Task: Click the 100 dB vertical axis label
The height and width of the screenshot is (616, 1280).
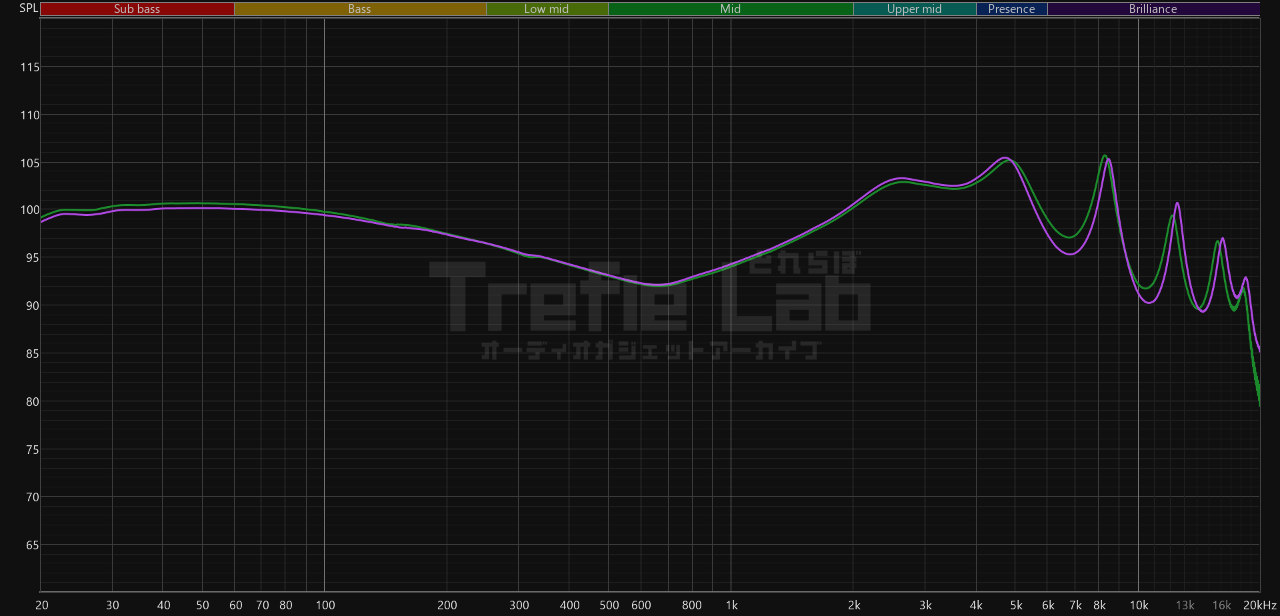Action: 30,211
